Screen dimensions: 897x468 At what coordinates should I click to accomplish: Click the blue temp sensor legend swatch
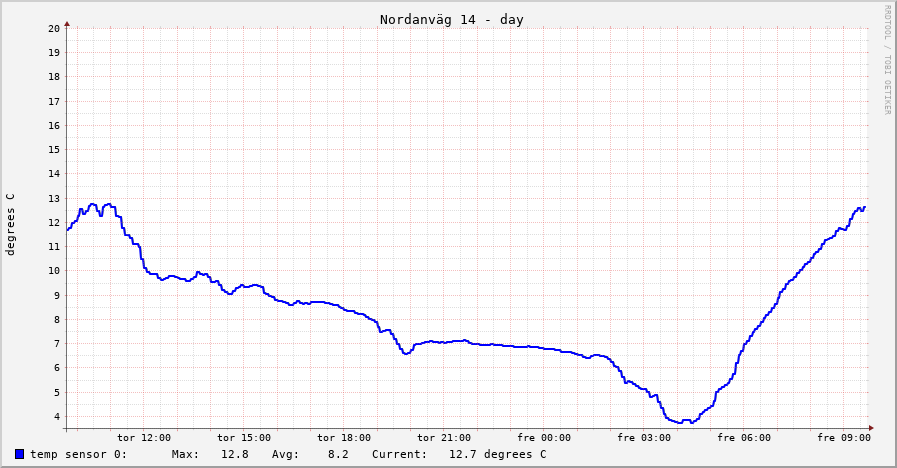tap(19, 454)
